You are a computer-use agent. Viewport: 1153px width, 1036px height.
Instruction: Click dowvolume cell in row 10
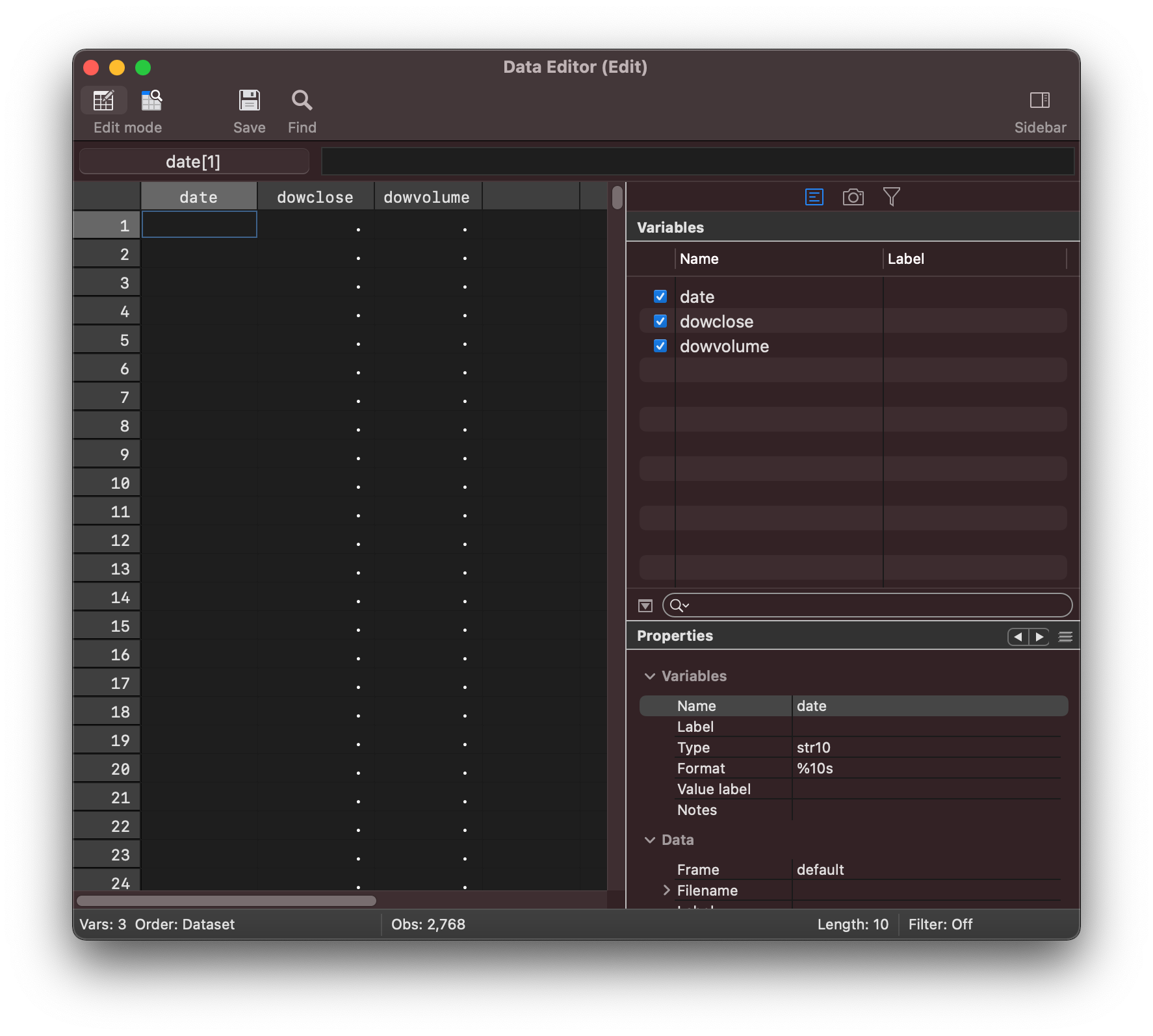[427, 483]
